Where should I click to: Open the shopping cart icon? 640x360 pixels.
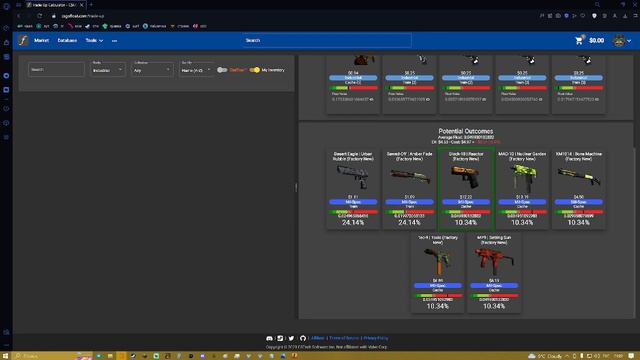(578, 40)
